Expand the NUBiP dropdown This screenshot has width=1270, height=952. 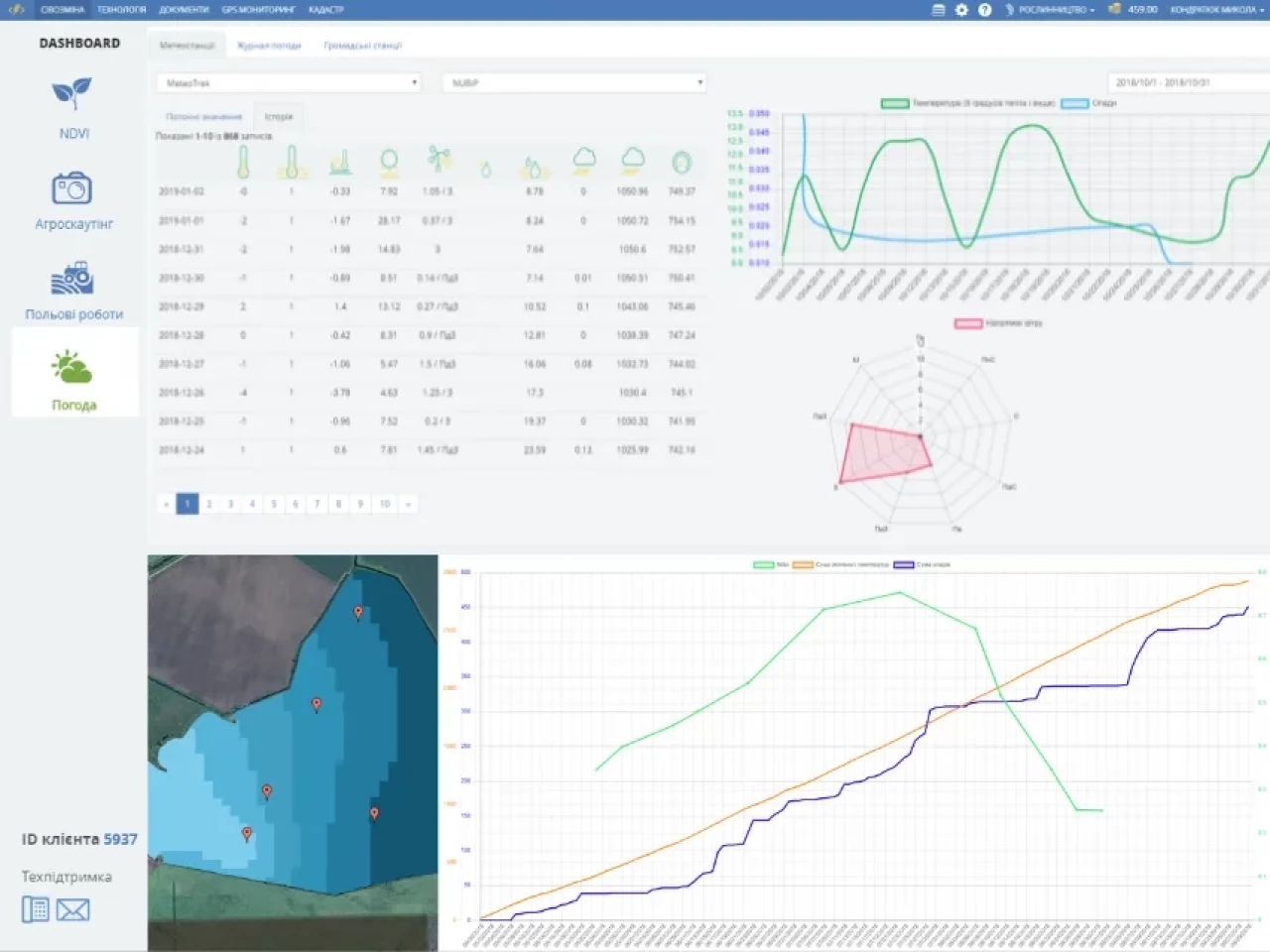tap(573, 83)
